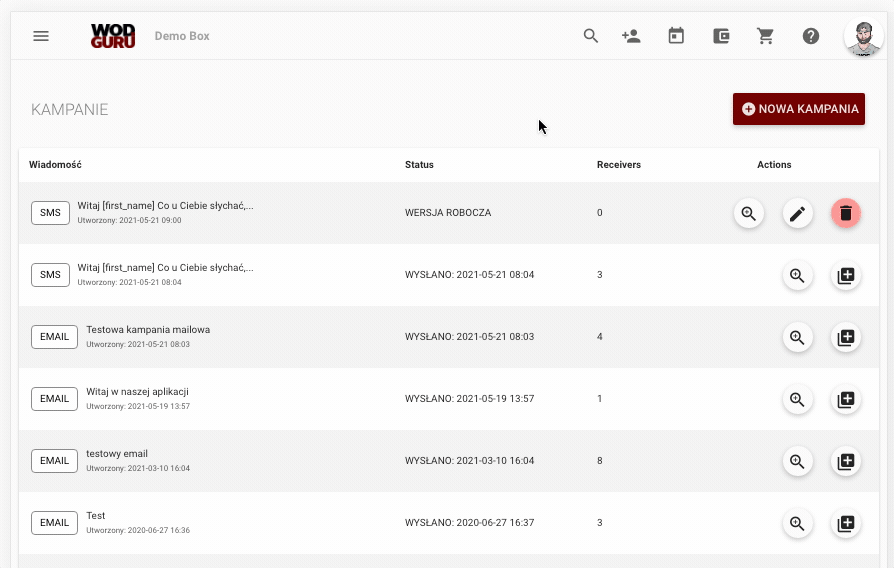Click EMAIL badge of Testowa kampania mailowa
This screenshot has width=894, height=568.
point(54,337)
